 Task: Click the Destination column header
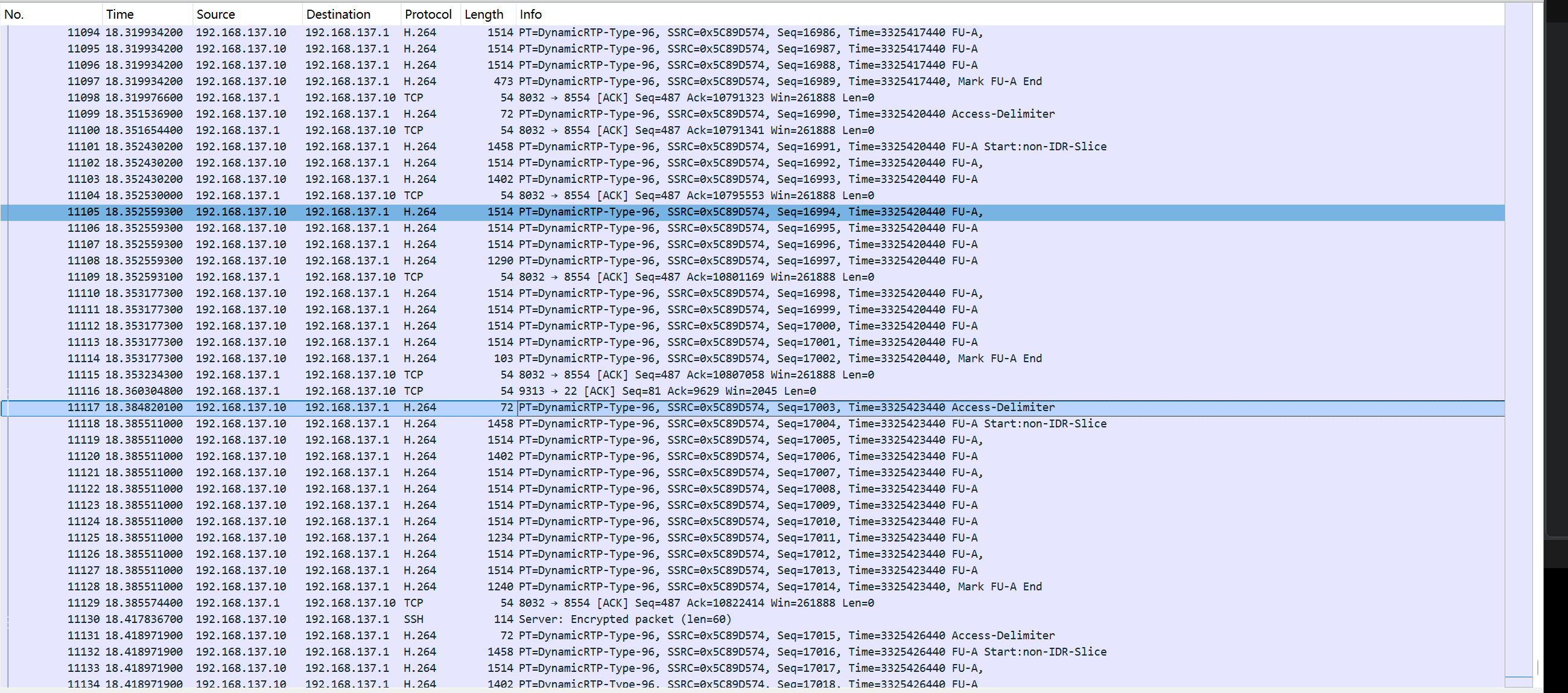338,14
